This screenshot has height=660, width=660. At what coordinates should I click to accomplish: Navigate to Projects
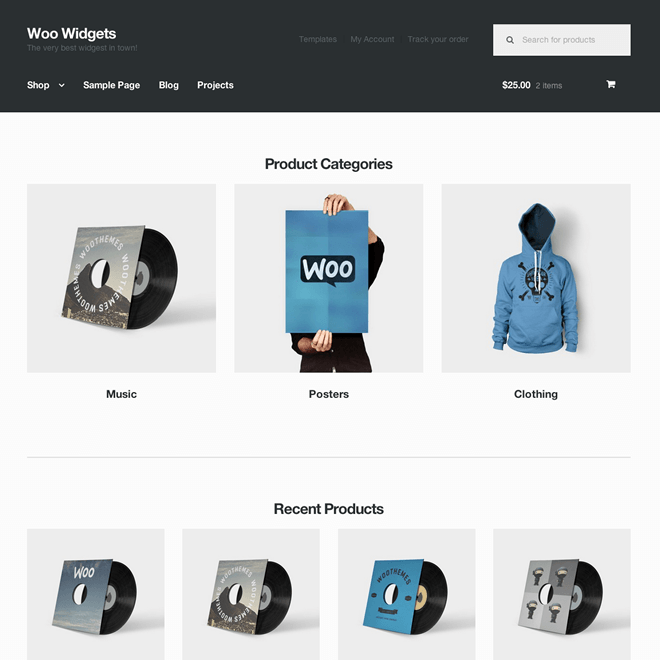point(216,85)
